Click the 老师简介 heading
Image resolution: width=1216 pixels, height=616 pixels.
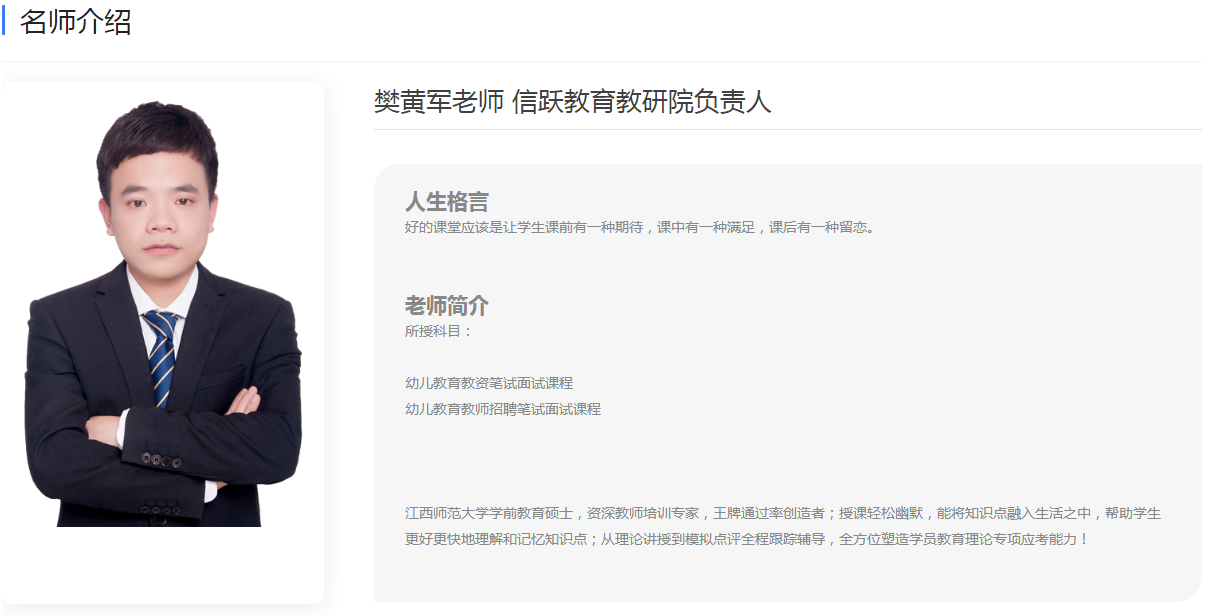[x=447, y=306]
